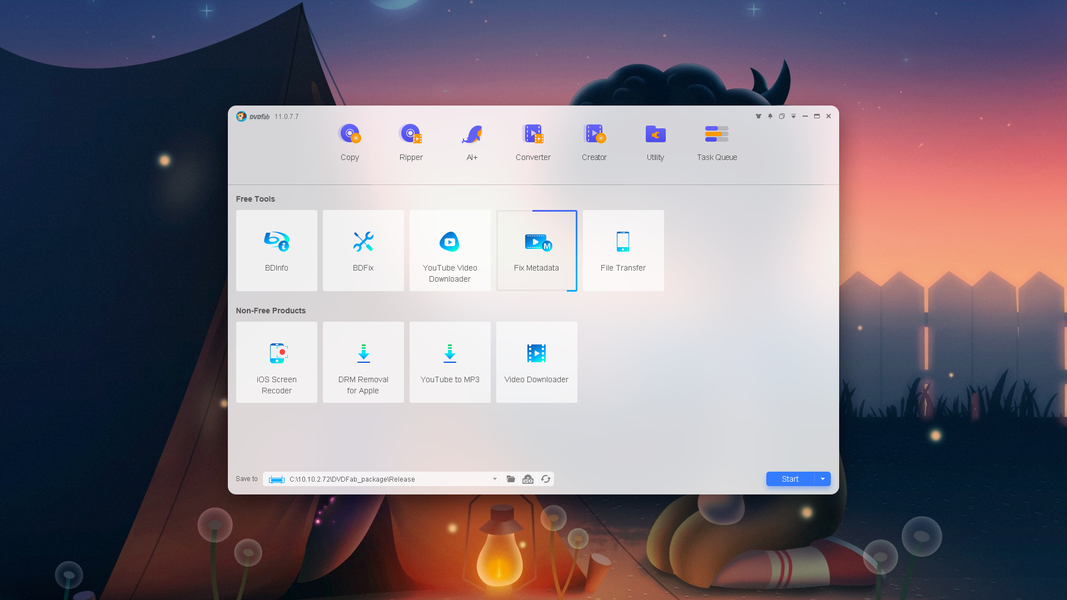The height and width of the screenshot is (600, 1067).
Task: Click the mini-window icon in title bar
Action: tap(782, 116)
